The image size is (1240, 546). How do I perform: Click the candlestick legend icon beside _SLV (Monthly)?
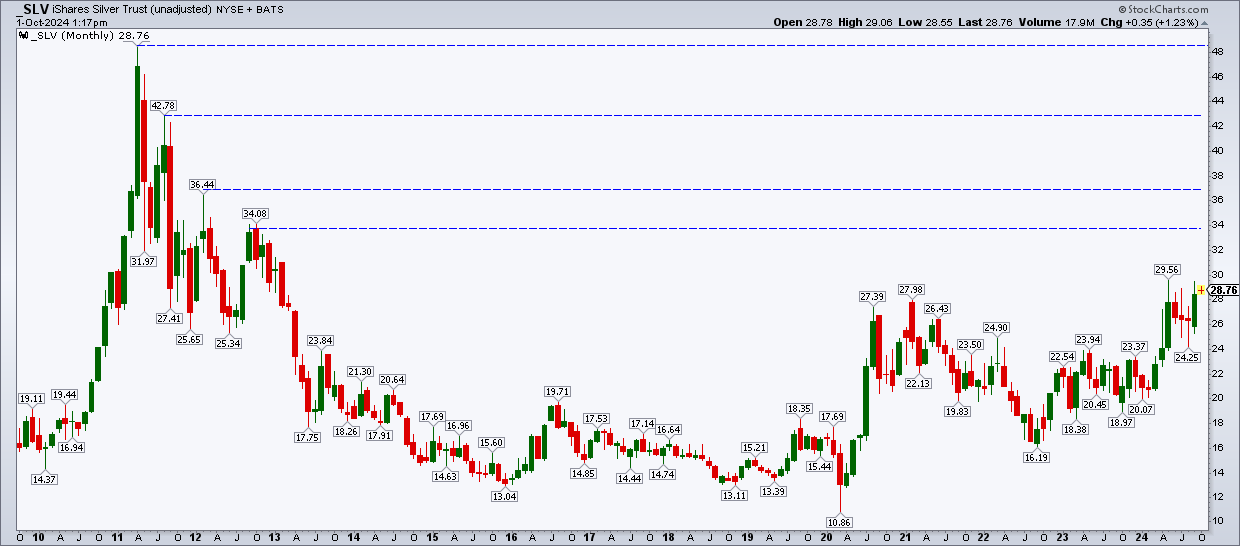(22, 35)
